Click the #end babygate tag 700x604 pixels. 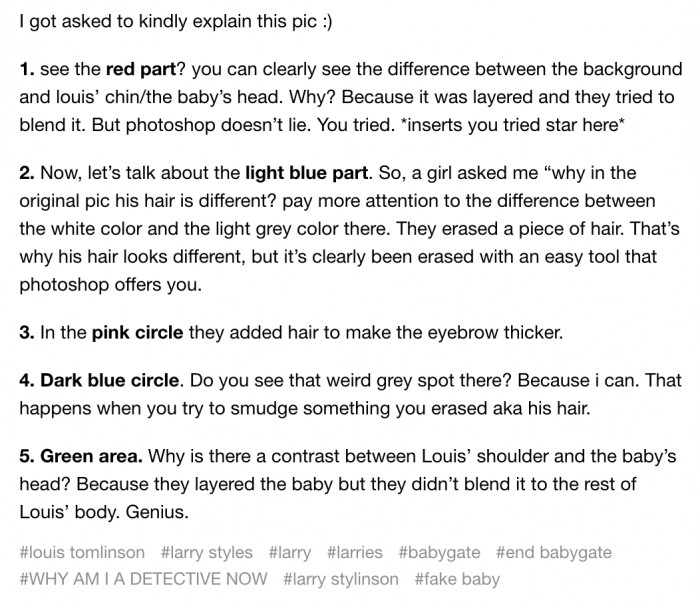[553, 552]
